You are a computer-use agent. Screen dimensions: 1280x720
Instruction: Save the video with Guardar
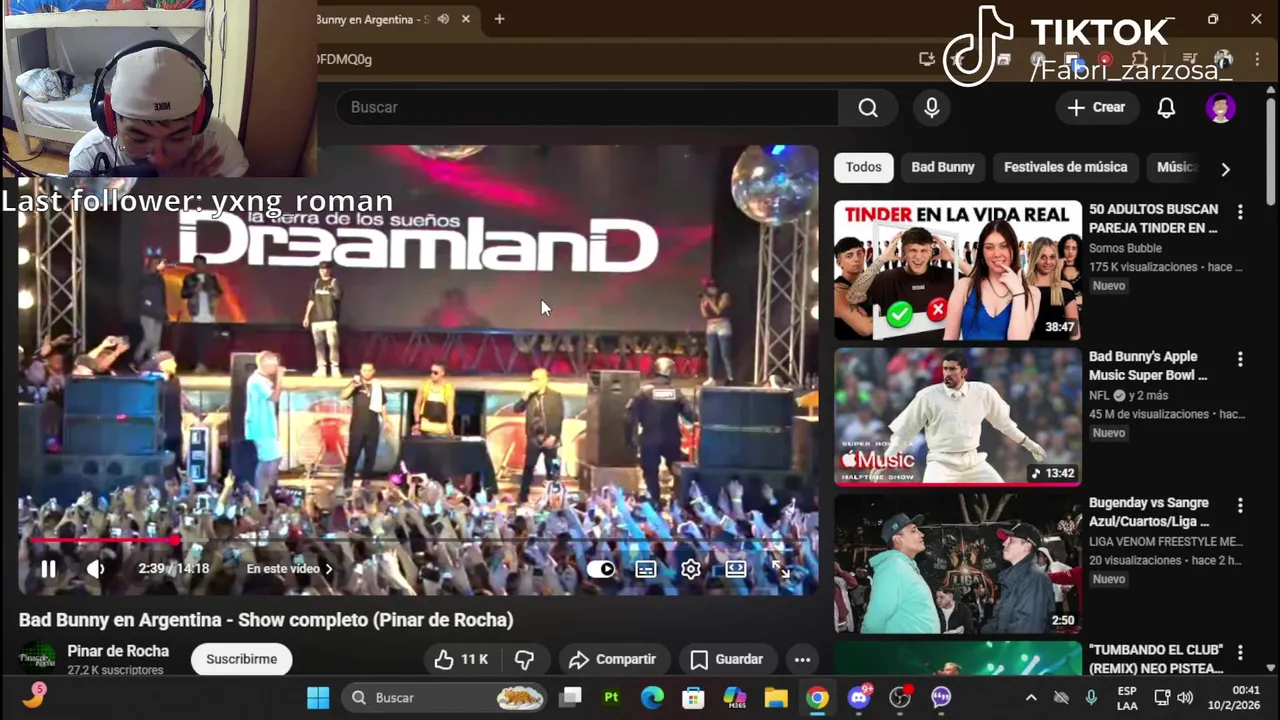(x=727, y=659)
